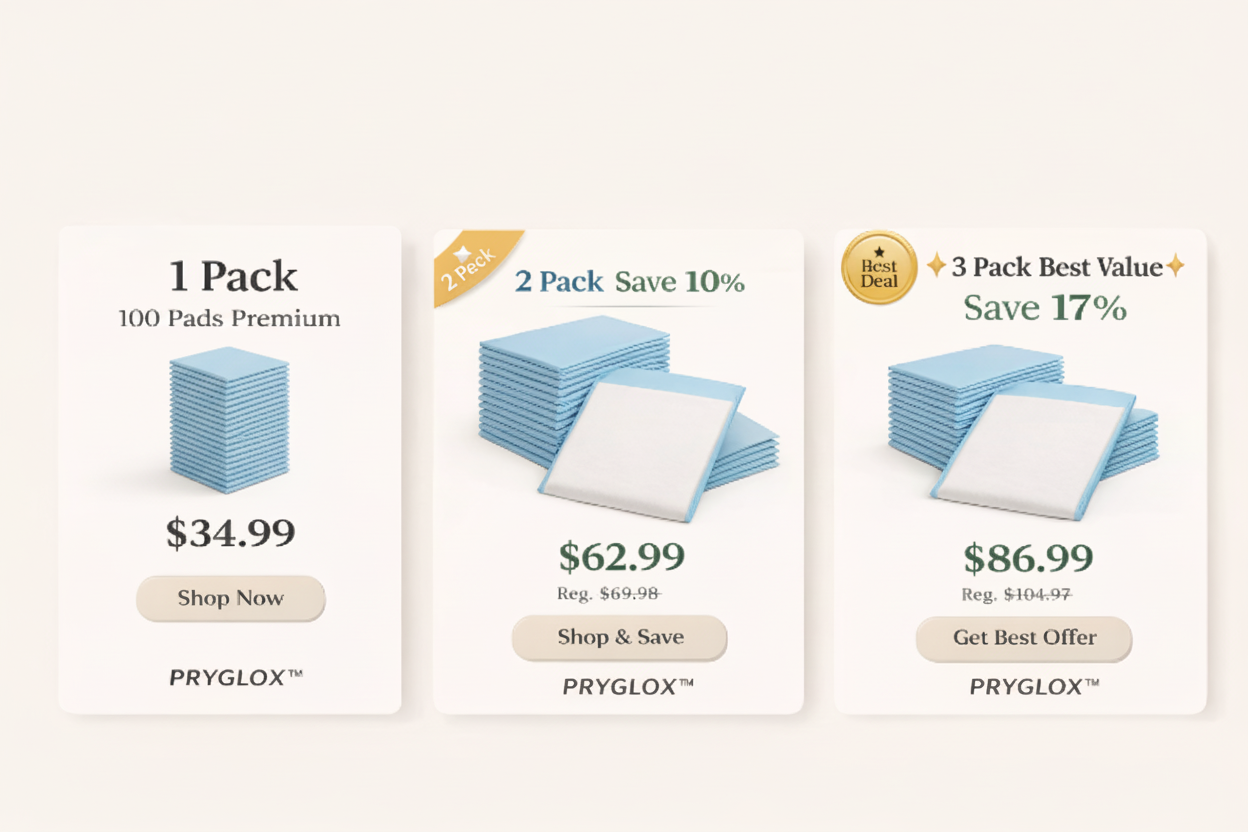
Task: Click the PRYGLOX logo under Shop & Save
Action: (628, 687)
